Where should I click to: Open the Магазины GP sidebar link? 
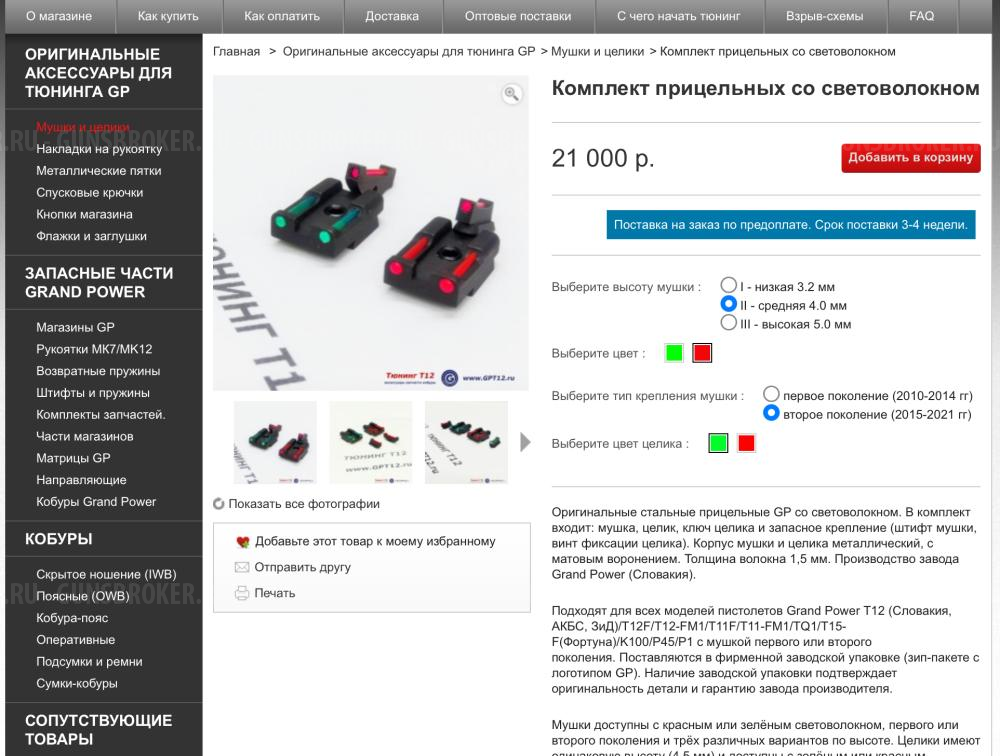point(75,327)
